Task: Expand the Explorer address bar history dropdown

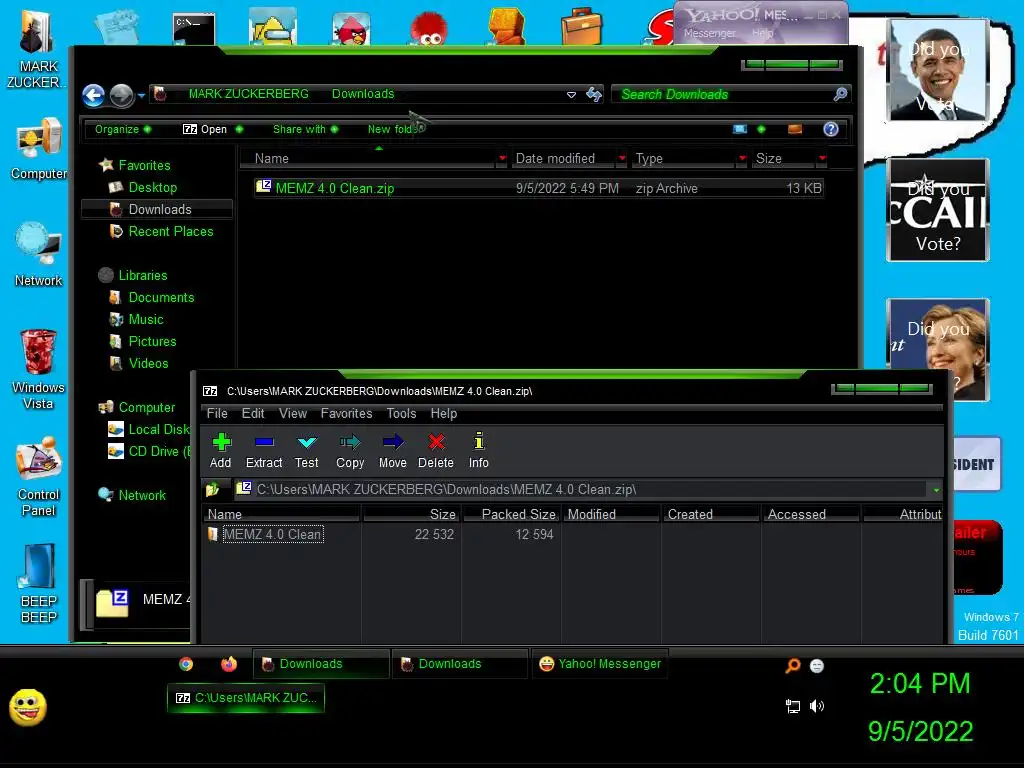Action: click(x=571, y=95)
